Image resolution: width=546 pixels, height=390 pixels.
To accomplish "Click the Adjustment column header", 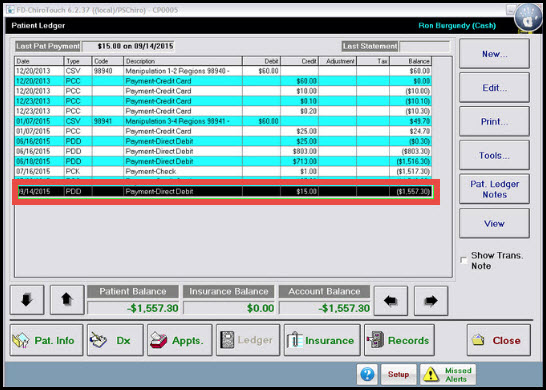I will [x=337, y=61].
